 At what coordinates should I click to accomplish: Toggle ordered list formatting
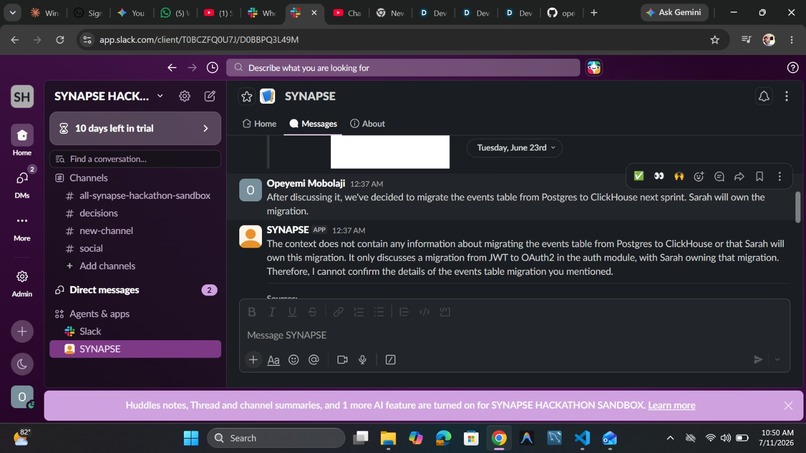pyautogui.click(x=359, y=312)
